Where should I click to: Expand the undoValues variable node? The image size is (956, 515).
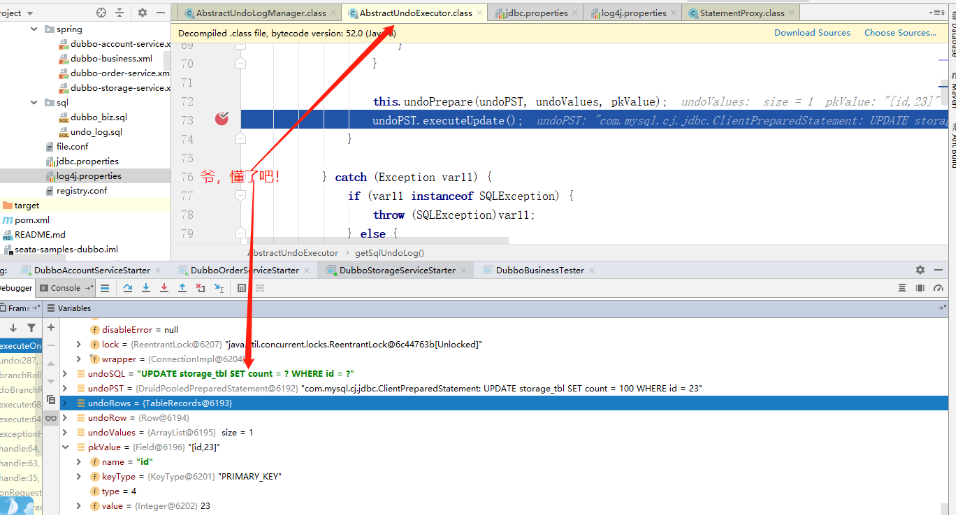point(65,432)
